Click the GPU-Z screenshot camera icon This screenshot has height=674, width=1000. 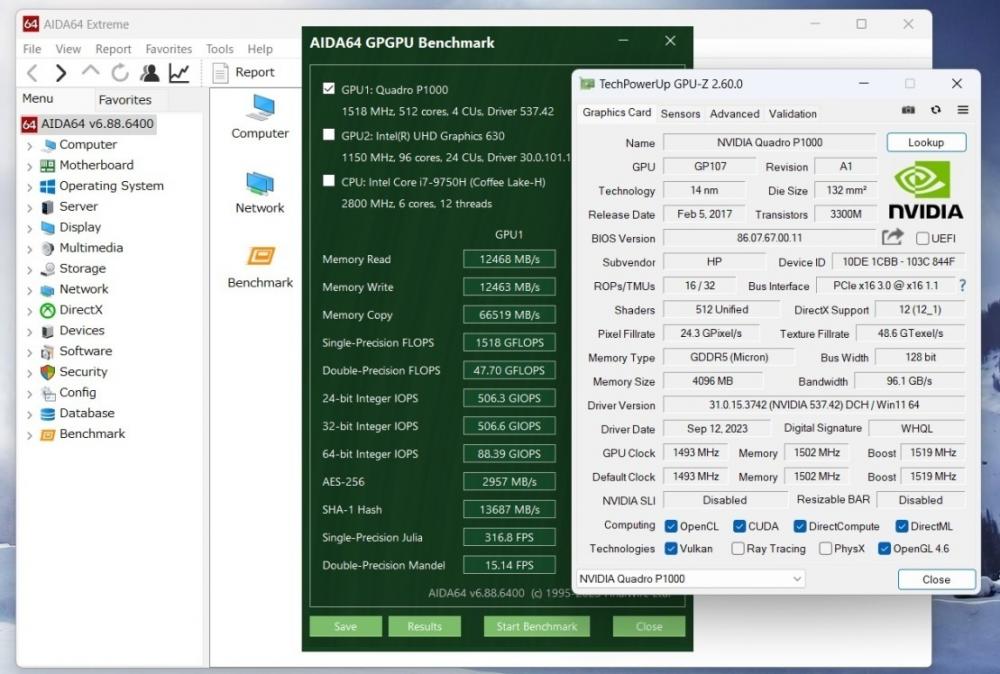click(908, 110)
